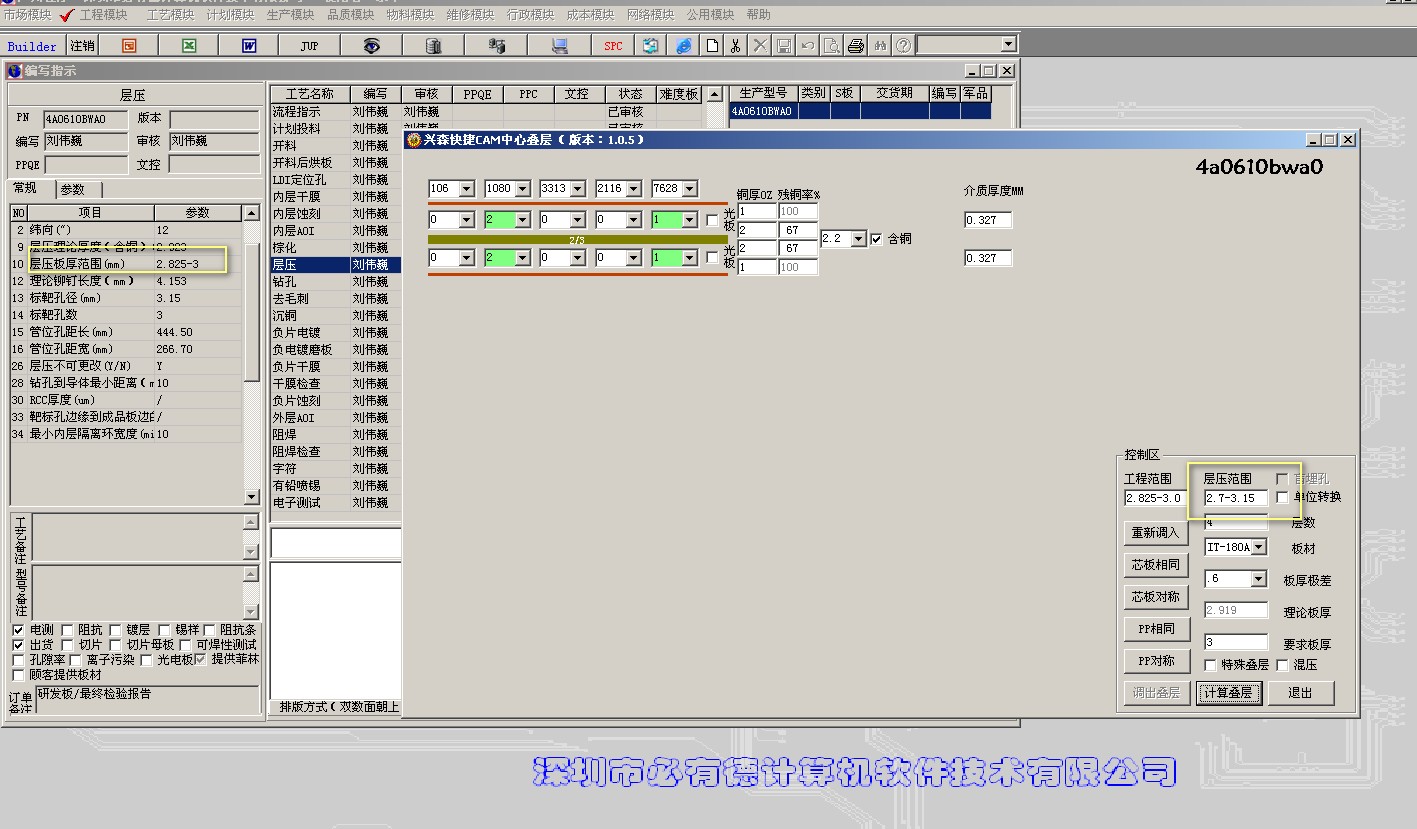Open the SPC toolbar button

tap(613, 46)
